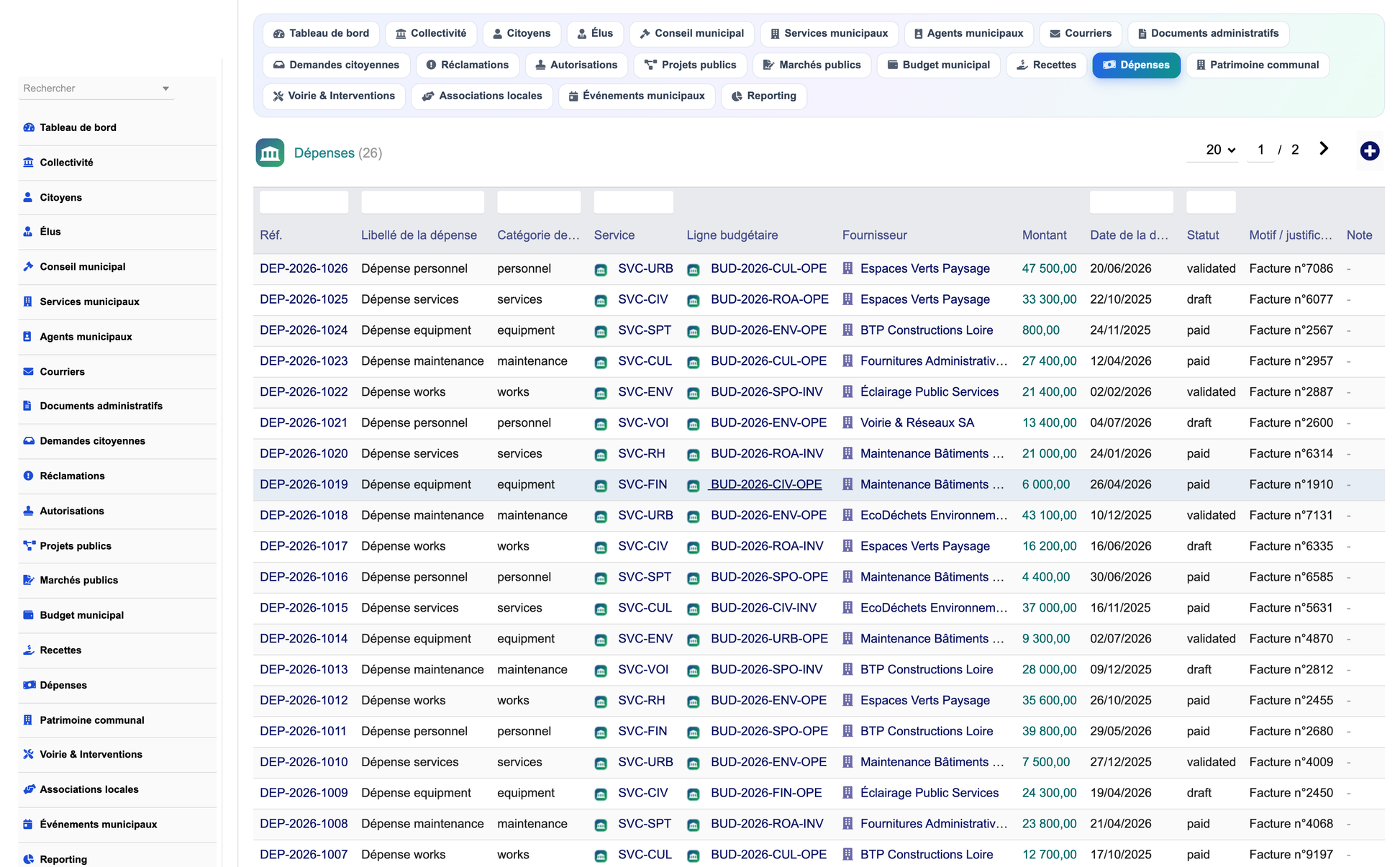Click budget icon beside BUD-2026-ROA-OPE in DEP-2026-1025 row
This screenshot has width=1400, height=867.
(694, 301)
